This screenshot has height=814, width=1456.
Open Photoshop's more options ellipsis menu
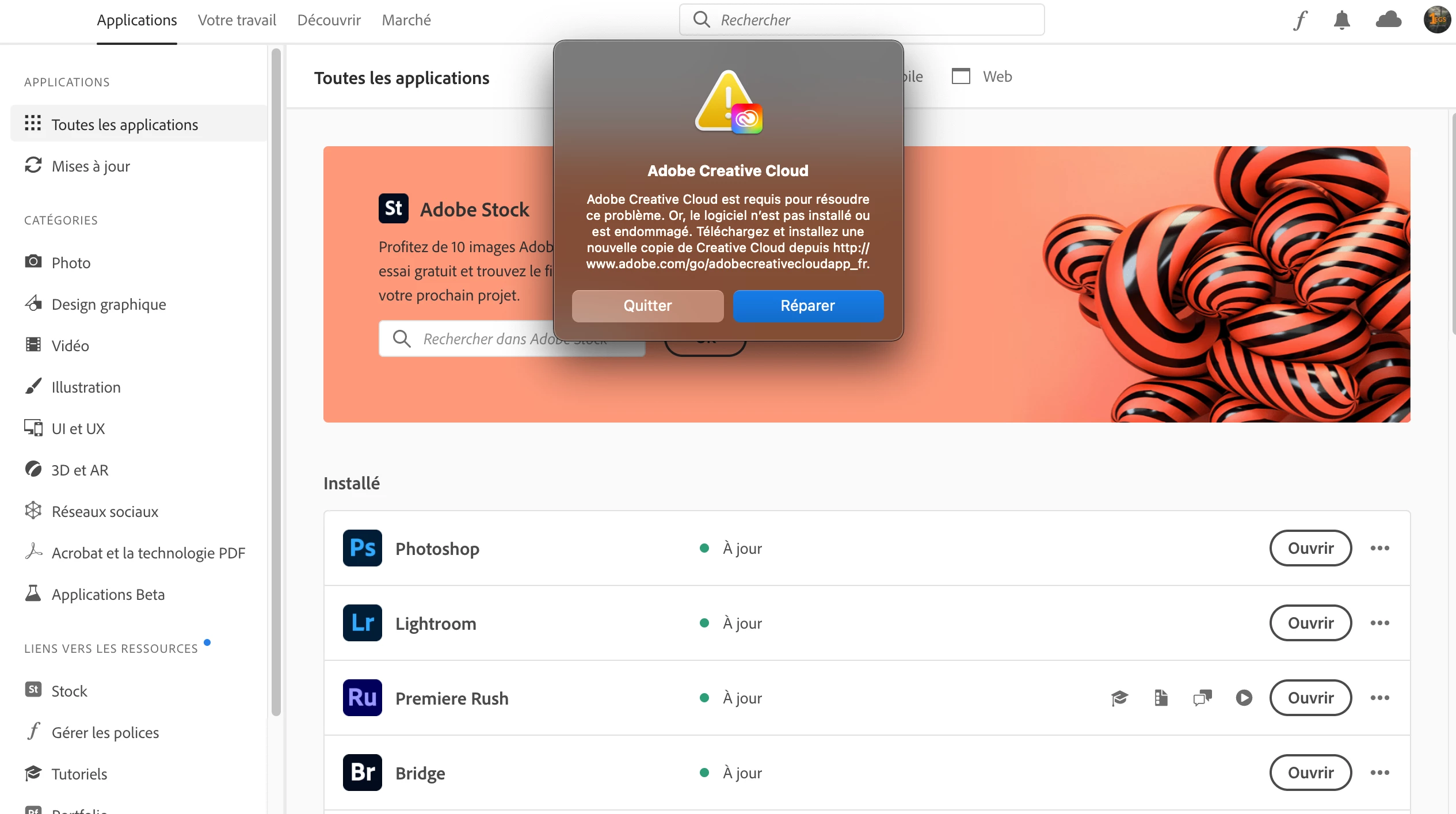click(1379, 548)
